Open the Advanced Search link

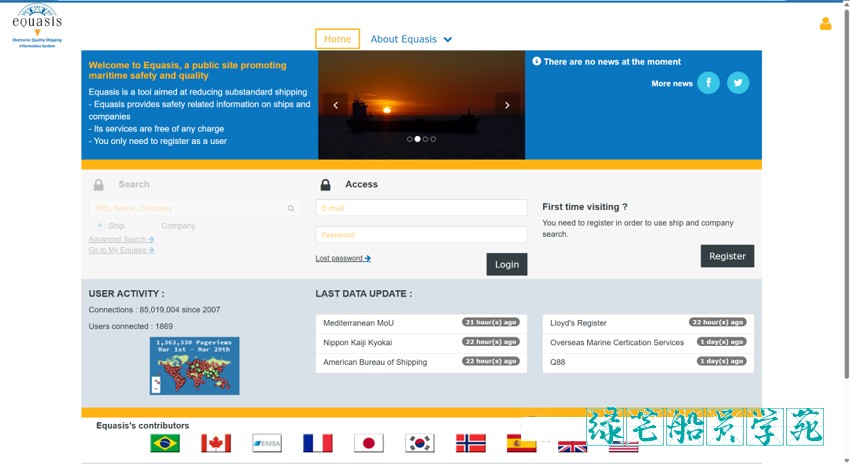pos(121,239)
